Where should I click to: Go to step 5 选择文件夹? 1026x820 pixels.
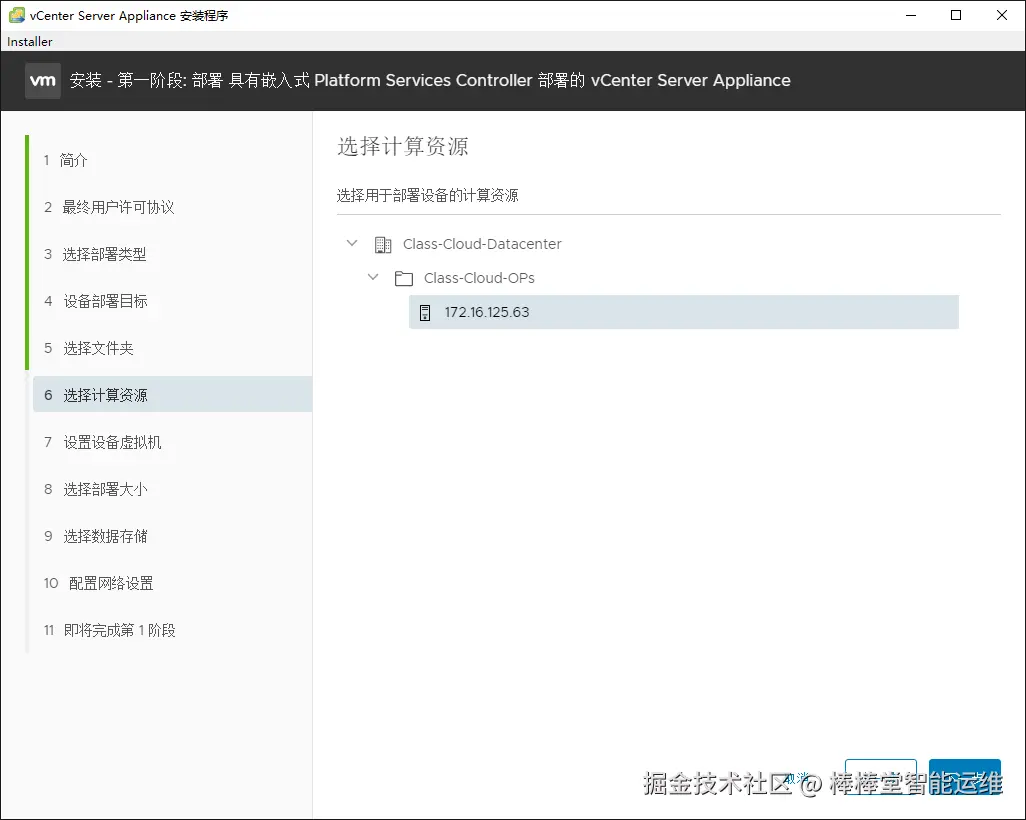88,349
